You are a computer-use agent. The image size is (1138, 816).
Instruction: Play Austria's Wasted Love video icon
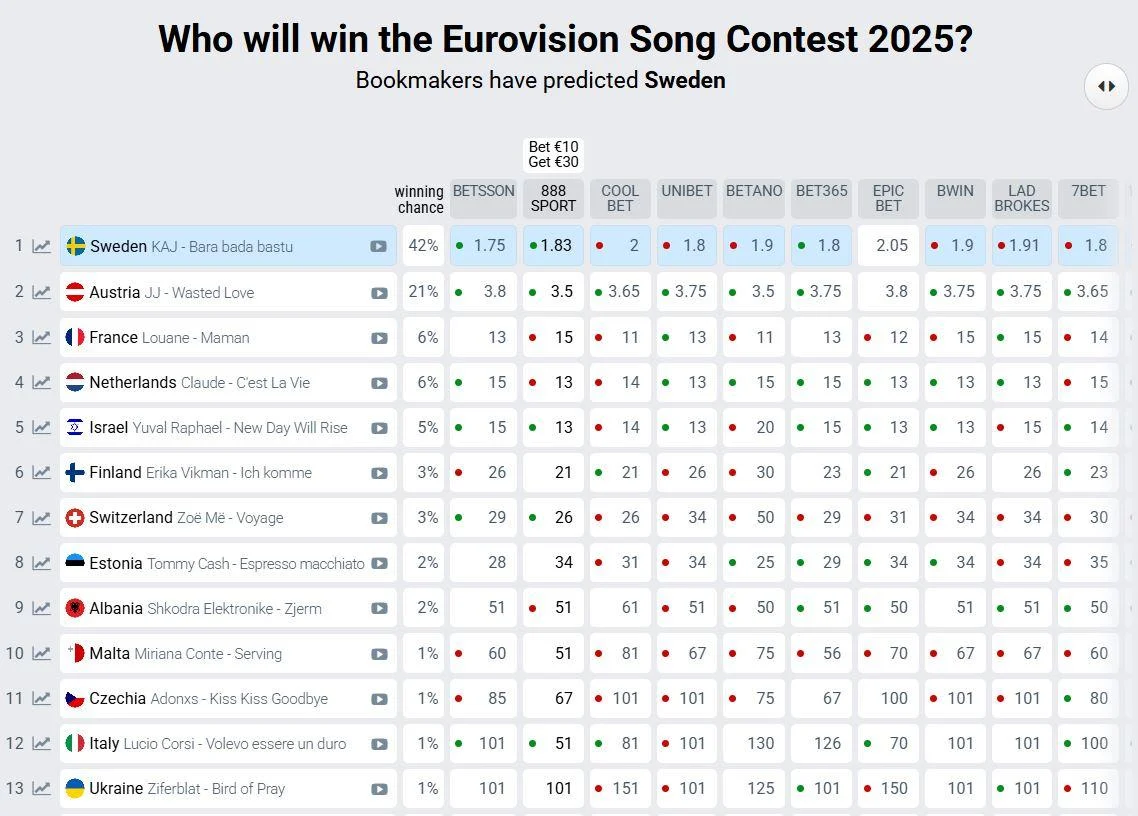[x=379, y=293]
